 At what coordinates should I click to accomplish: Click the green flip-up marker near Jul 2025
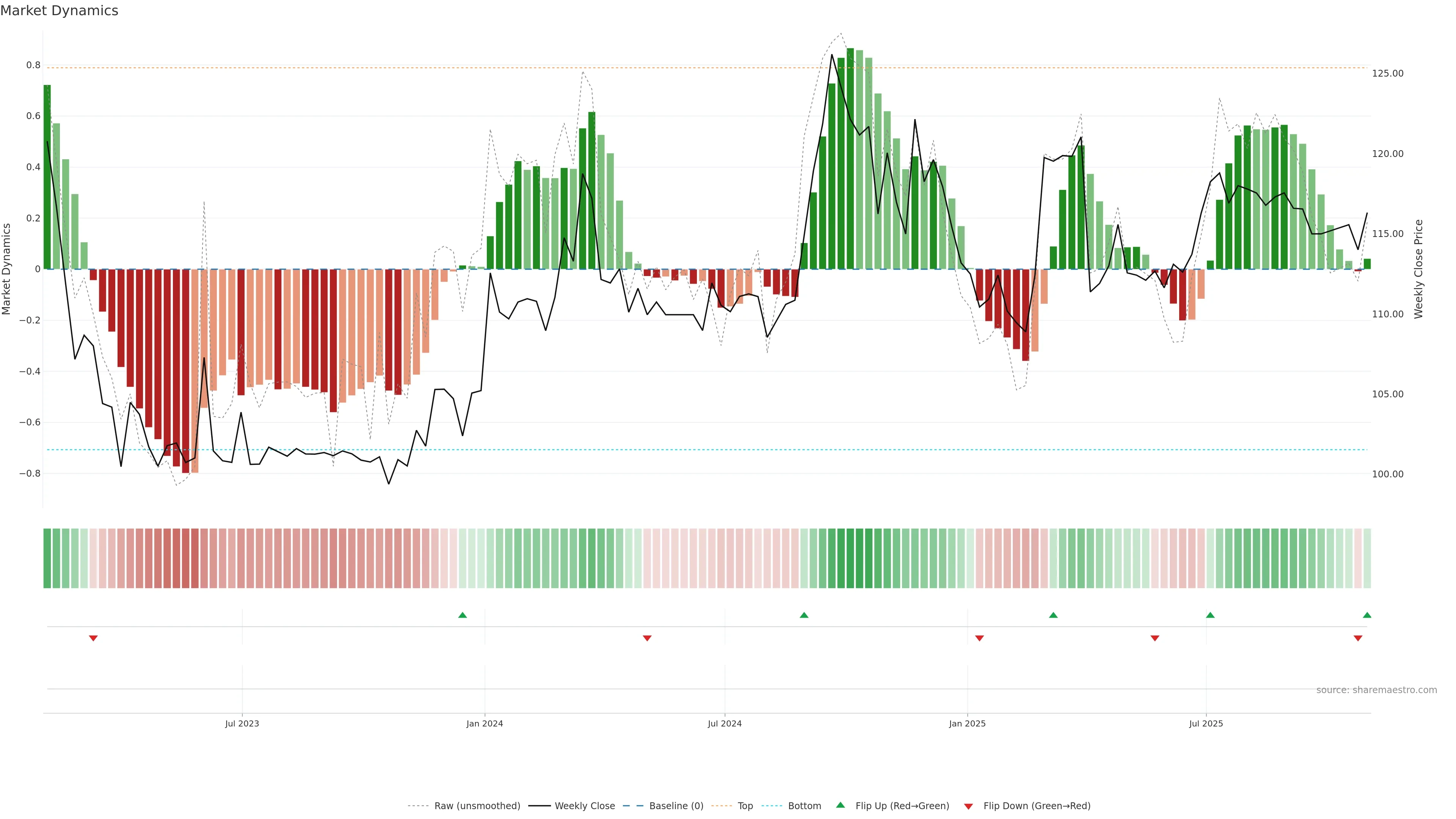point(1210,615)
